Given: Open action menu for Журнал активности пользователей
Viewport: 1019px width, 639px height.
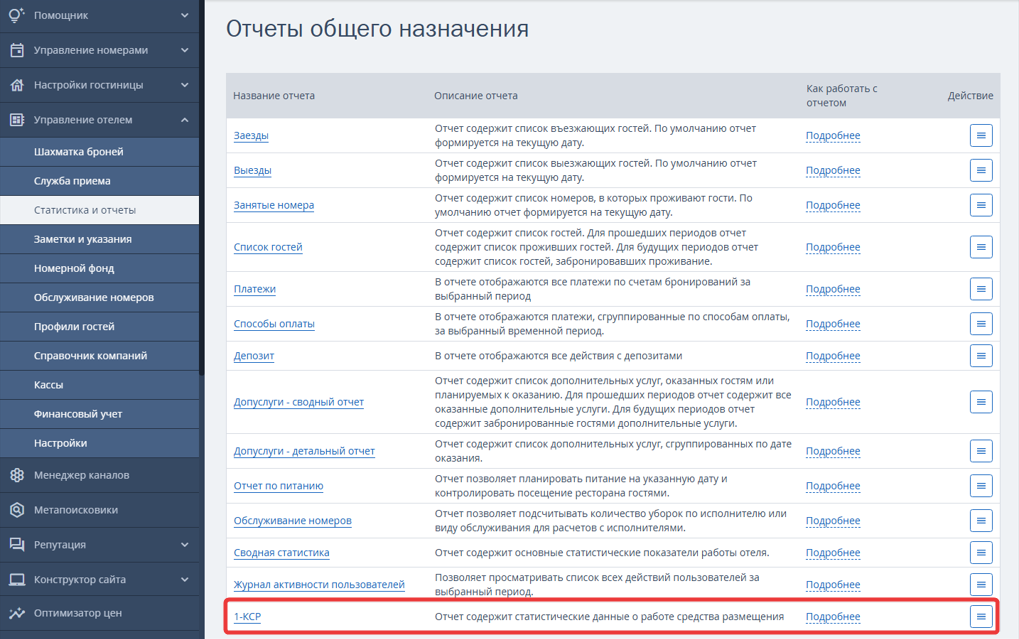Looking at the screenshot, I should tap(981, 584).
